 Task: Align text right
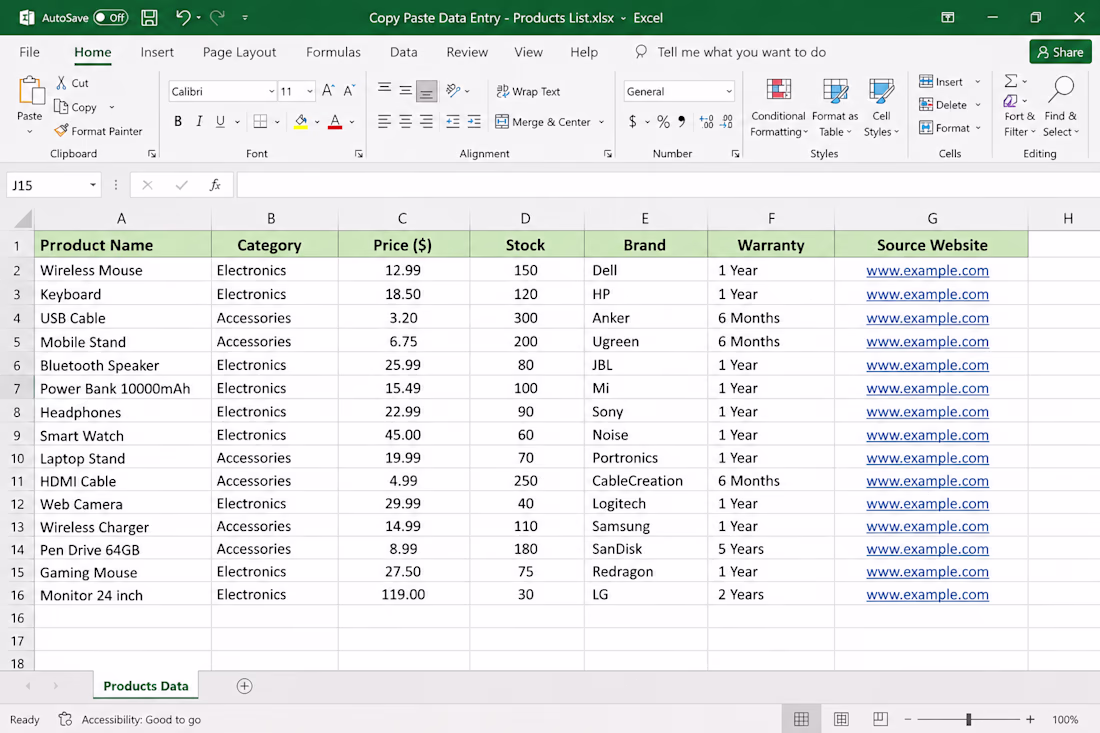coord(427,121)
